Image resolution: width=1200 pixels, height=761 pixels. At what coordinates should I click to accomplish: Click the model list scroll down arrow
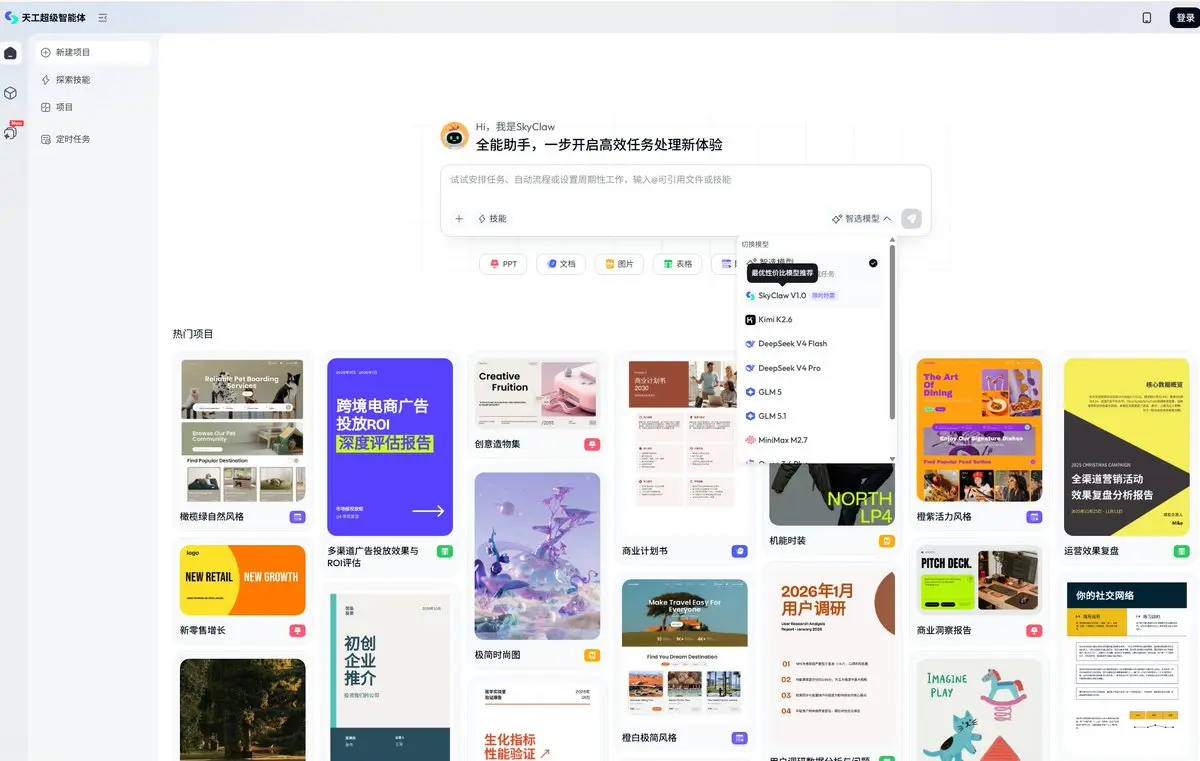coord(892,459)
